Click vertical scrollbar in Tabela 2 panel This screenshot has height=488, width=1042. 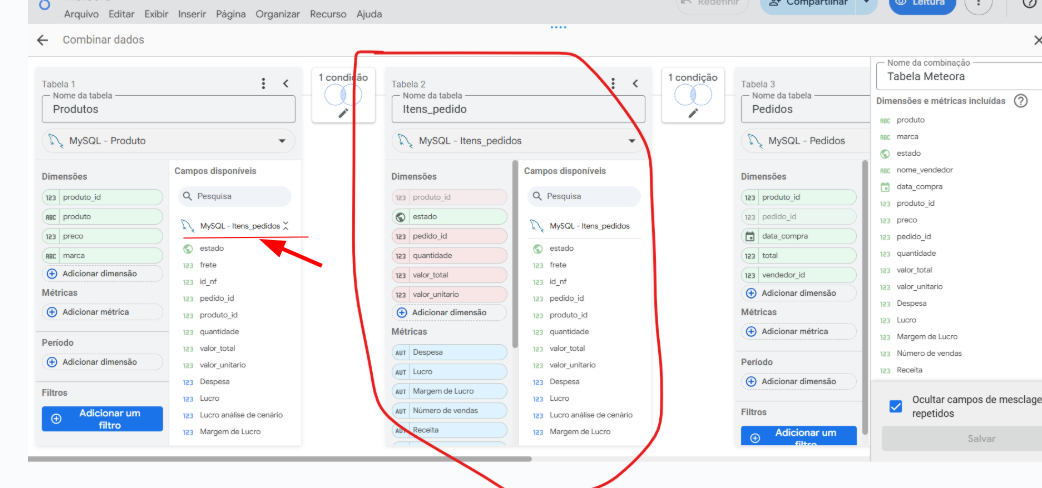[x=515, y=253]
